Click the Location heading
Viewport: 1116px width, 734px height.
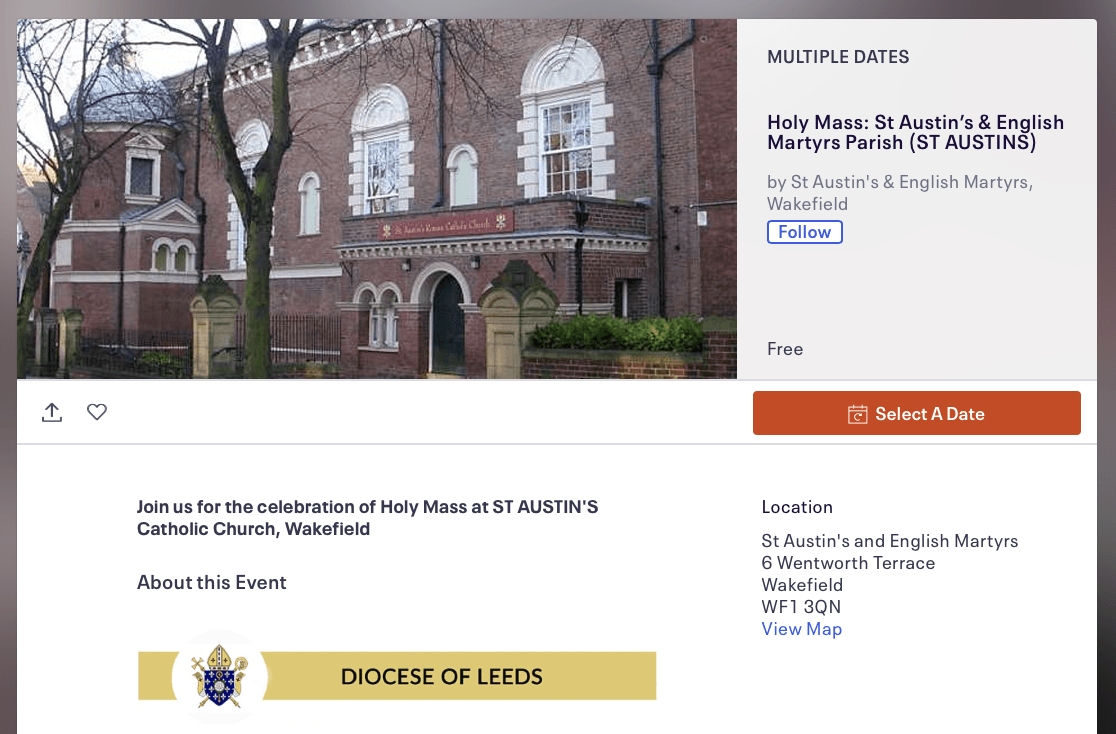click(x=797, y=507)
